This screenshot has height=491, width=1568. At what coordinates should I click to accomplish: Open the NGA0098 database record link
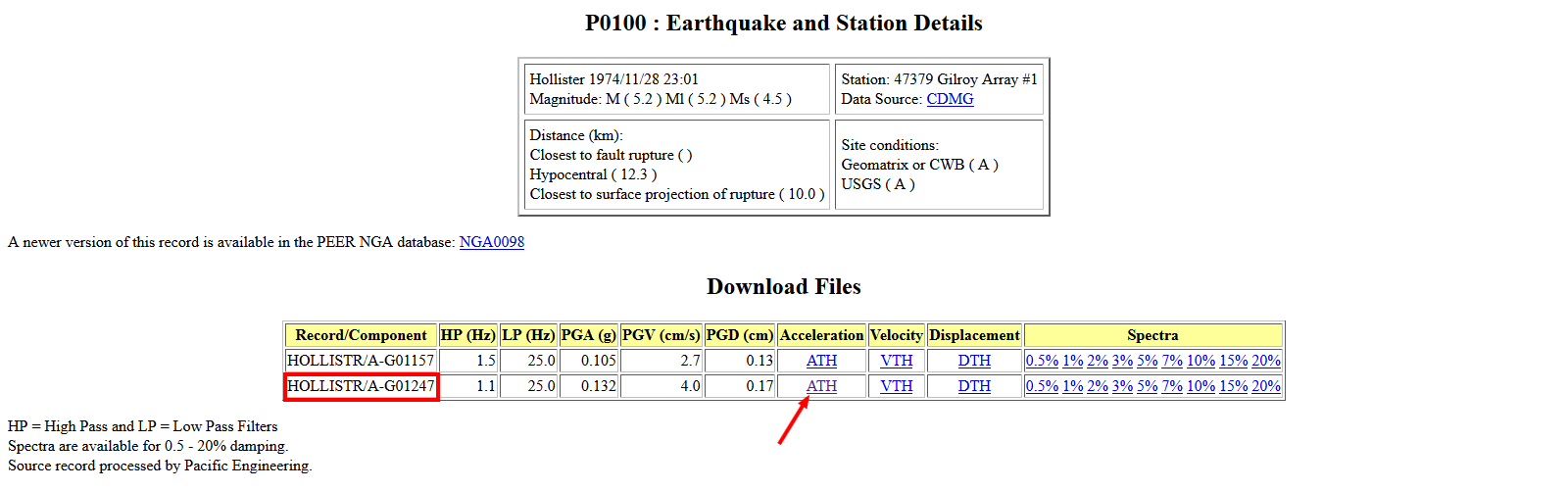(x=491, y=242)
